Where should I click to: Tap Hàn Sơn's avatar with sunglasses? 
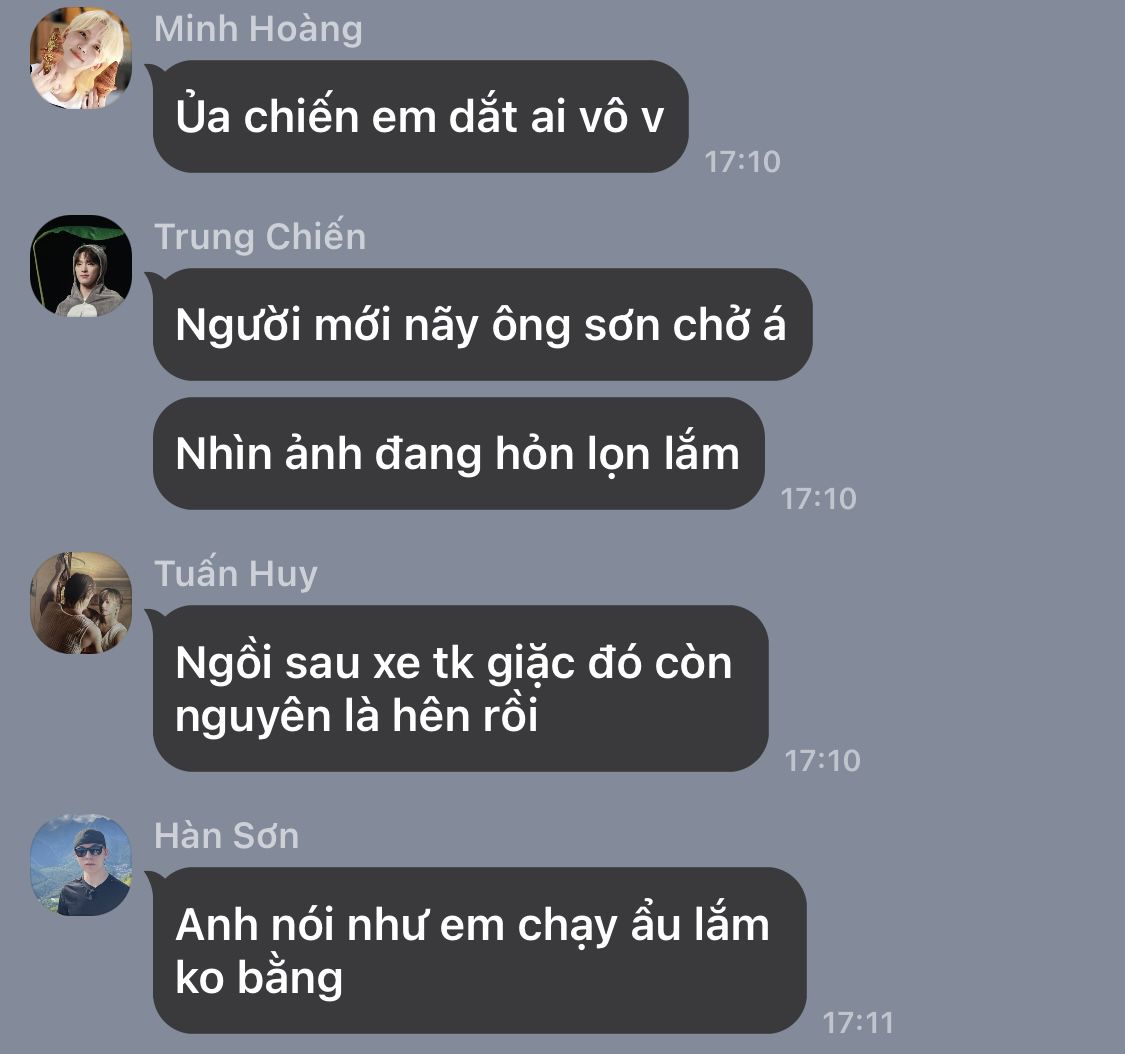coord(81,865)
